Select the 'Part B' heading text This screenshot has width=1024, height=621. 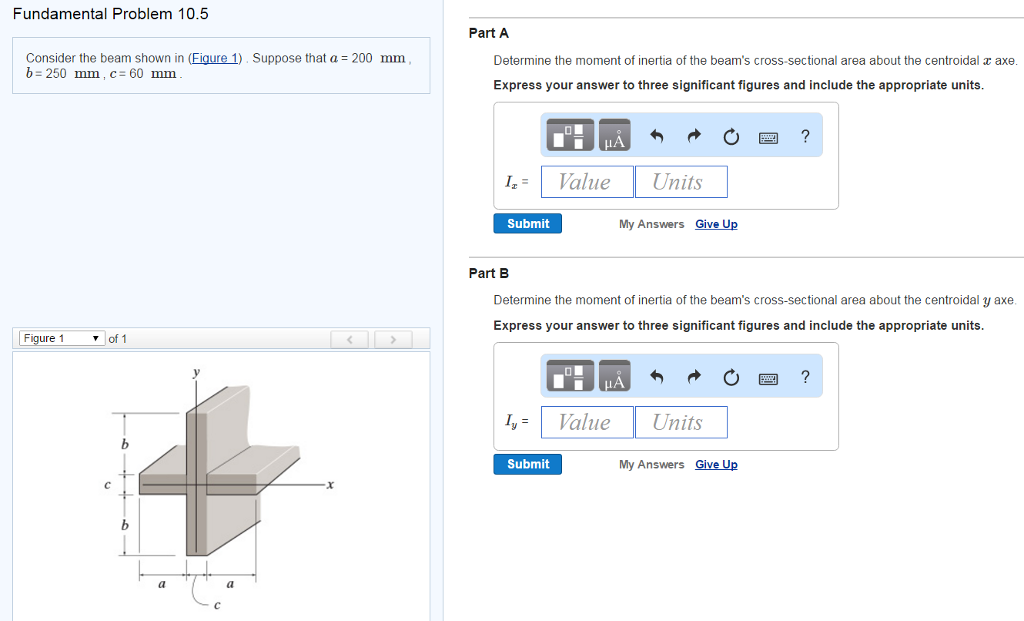click(x=488, y=274)
